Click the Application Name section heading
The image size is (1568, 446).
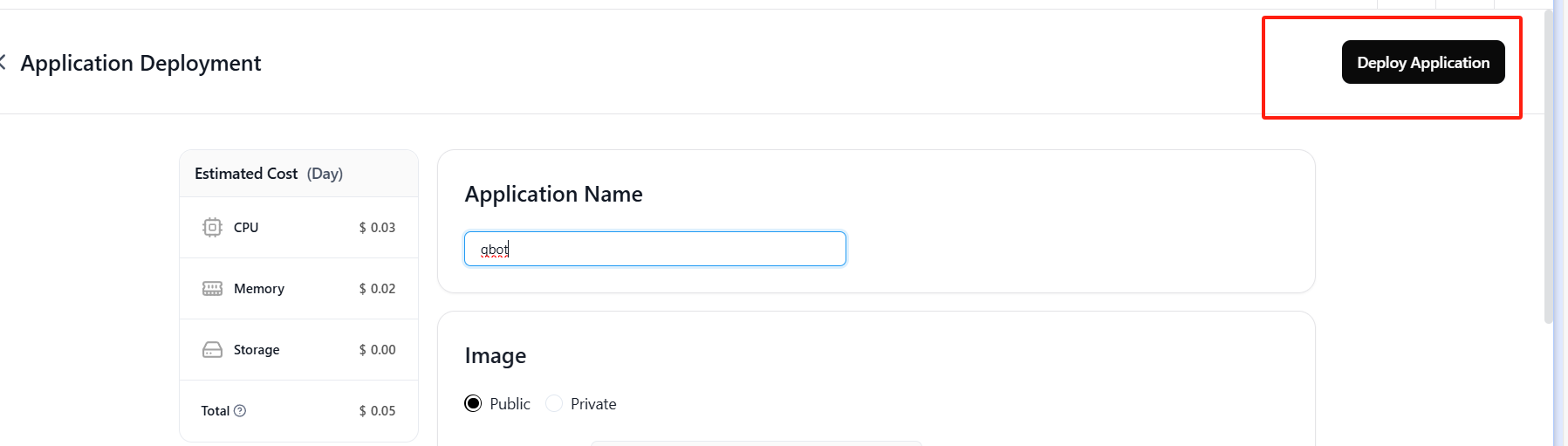coord(554,195)
